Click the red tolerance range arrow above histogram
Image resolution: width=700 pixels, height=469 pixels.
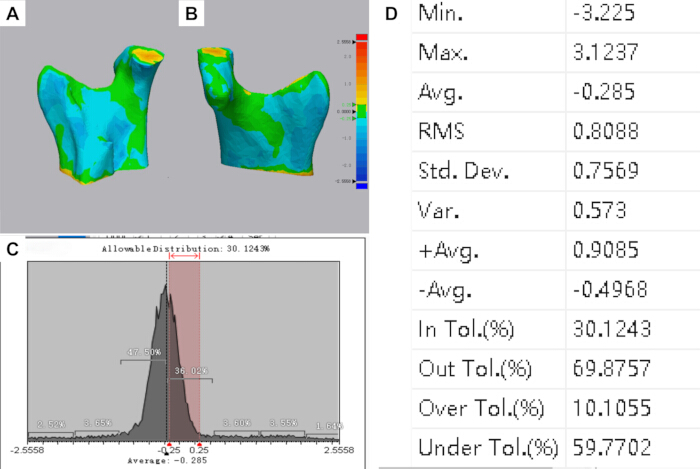(184, 256)
